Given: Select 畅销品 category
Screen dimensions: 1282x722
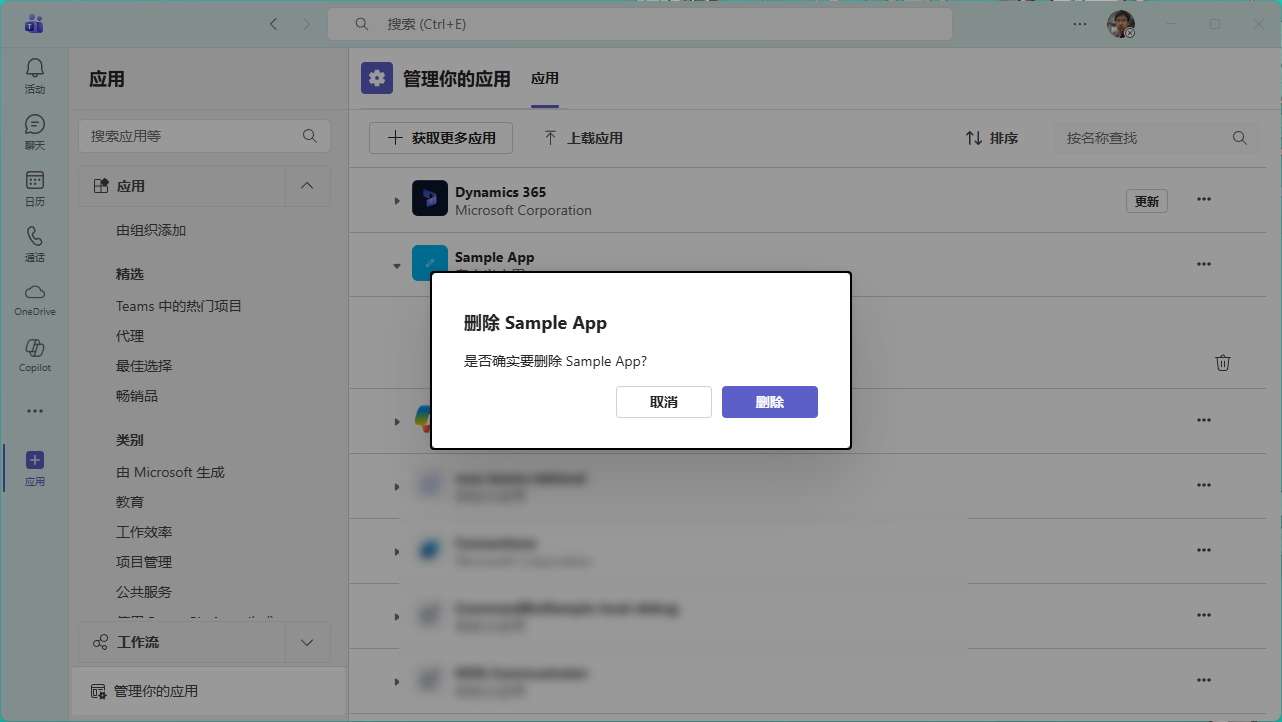Looking at the screenshot, I should pyautogui.click(x=137, y=396).
